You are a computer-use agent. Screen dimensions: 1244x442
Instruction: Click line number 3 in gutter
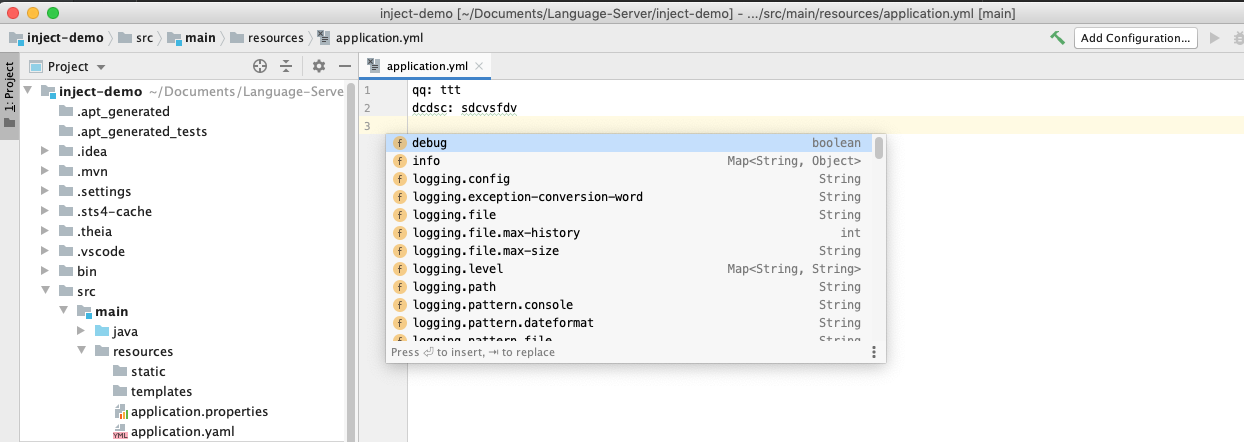367,125
